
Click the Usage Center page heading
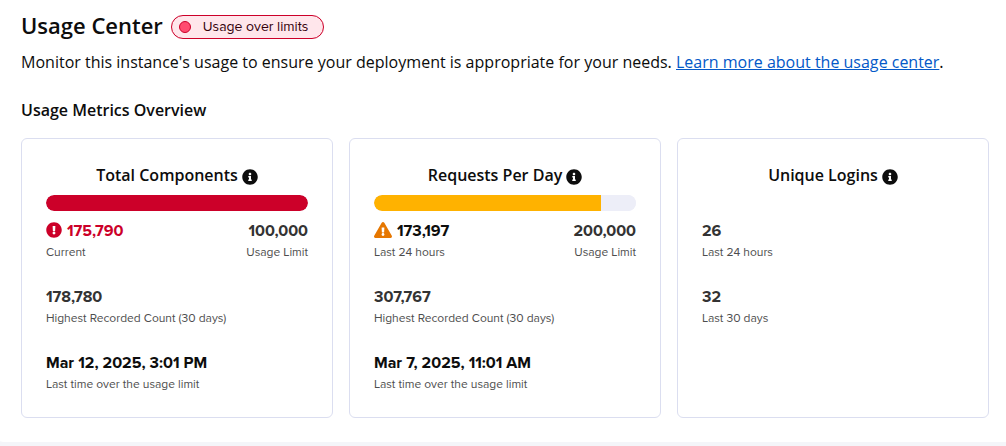pyautogui.click(x=91, y=27)
